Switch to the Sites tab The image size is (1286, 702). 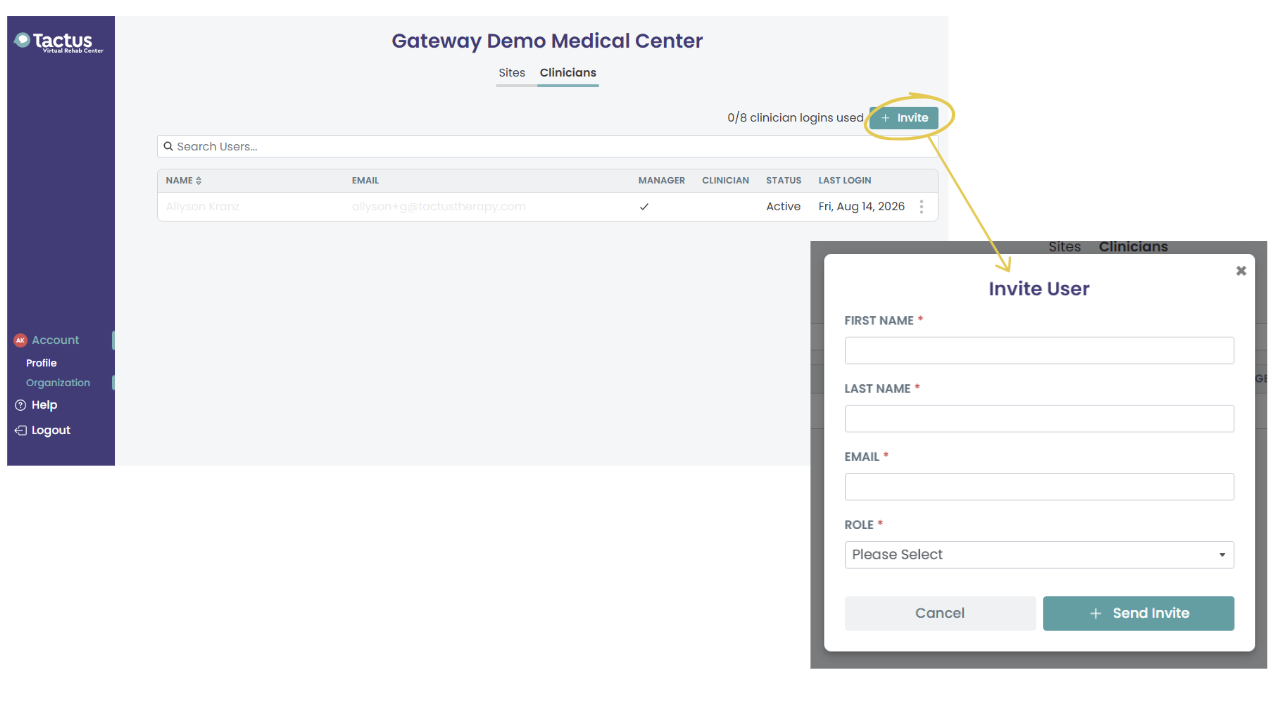(512, 73)
